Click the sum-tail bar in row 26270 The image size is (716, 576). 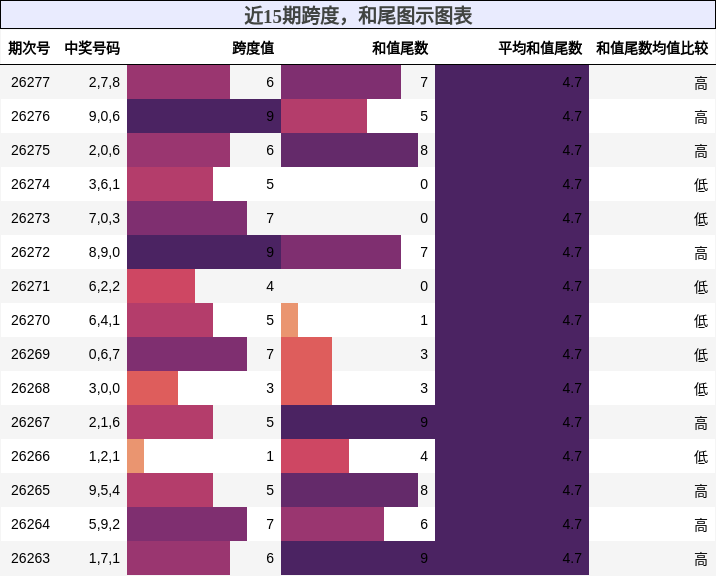pos(290,320)
